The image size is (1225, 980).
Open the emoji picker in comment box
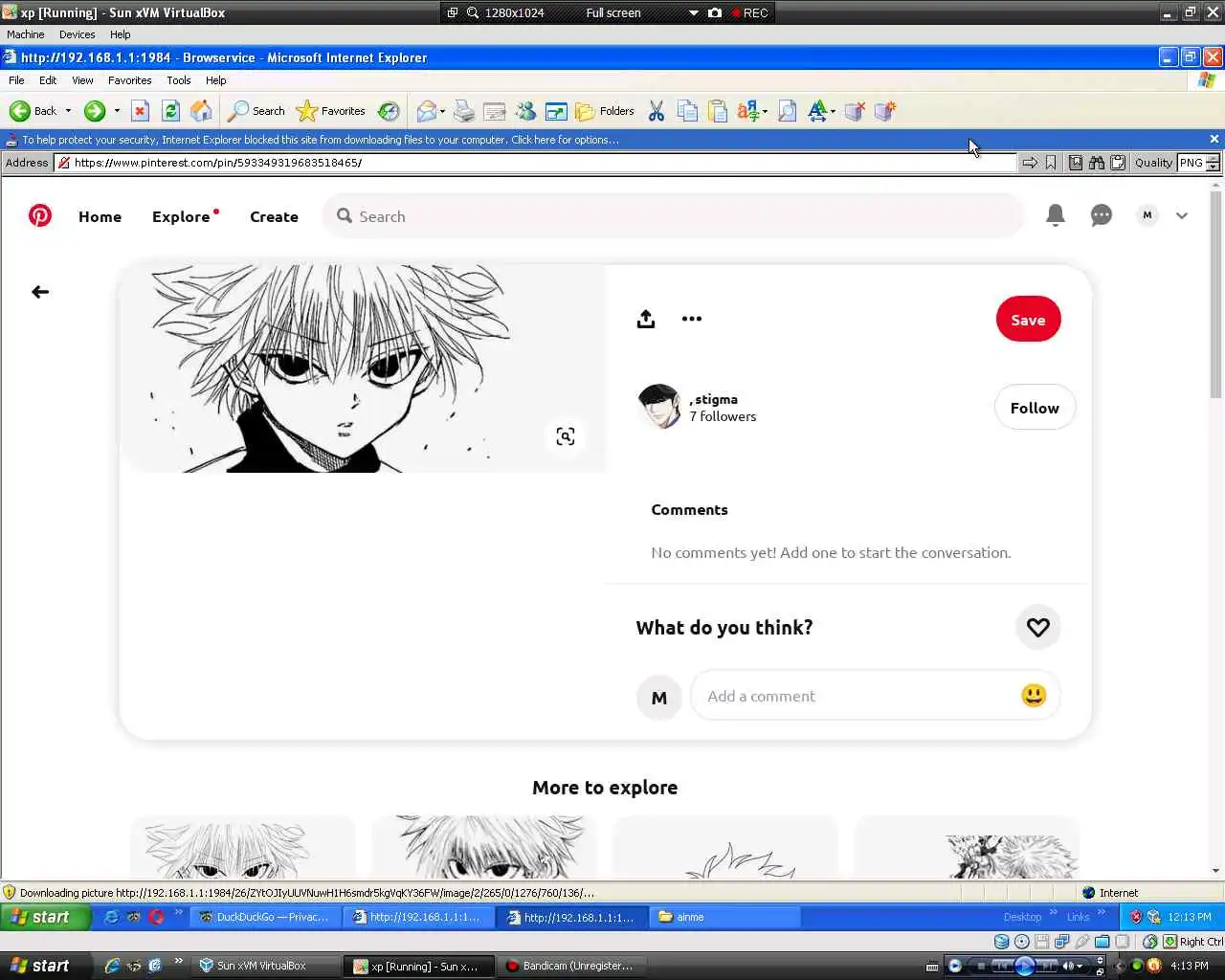pyautogui.click(x=1034, y=695)
